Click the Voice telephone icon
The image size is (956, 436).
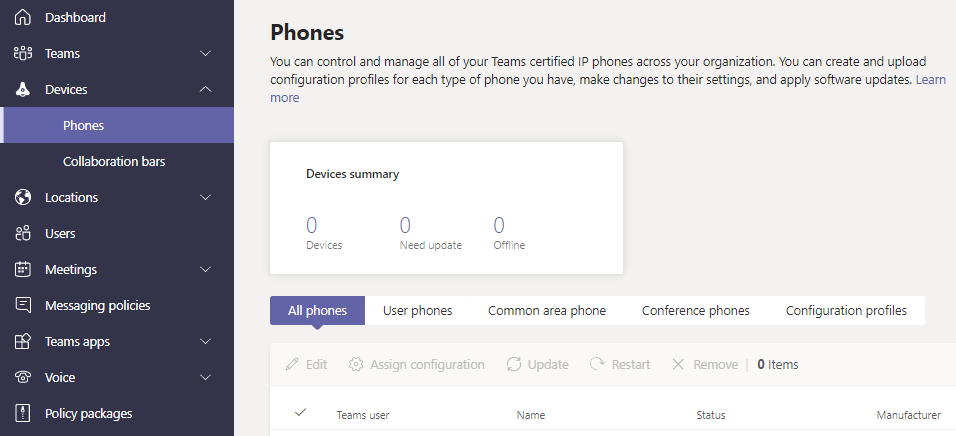tap(23, 377)
